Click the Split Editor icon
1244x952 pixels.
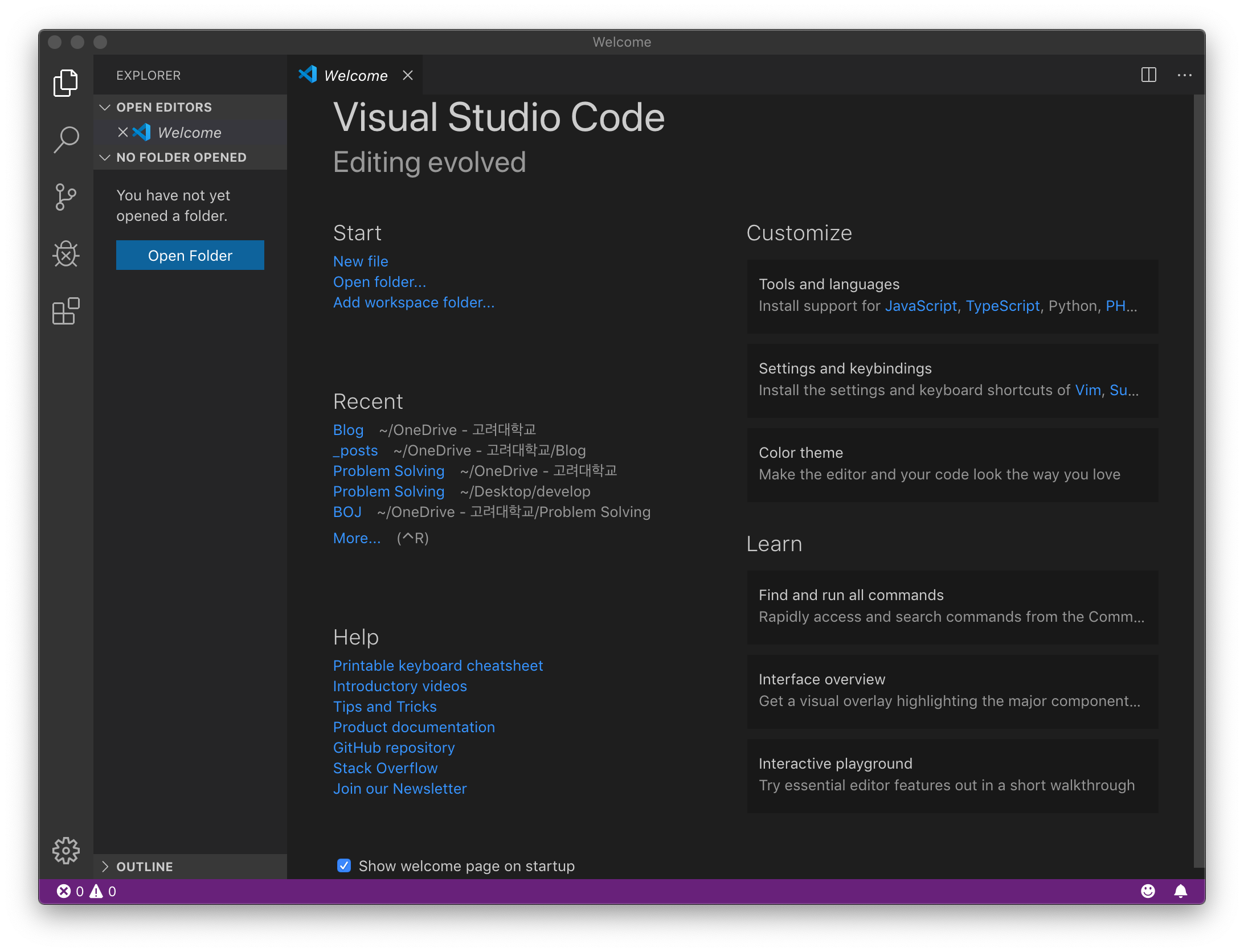[1149, 75]
